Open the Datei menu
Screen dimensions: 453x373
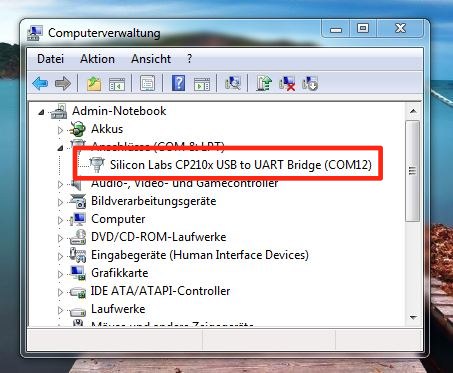(x=51, y=59)
